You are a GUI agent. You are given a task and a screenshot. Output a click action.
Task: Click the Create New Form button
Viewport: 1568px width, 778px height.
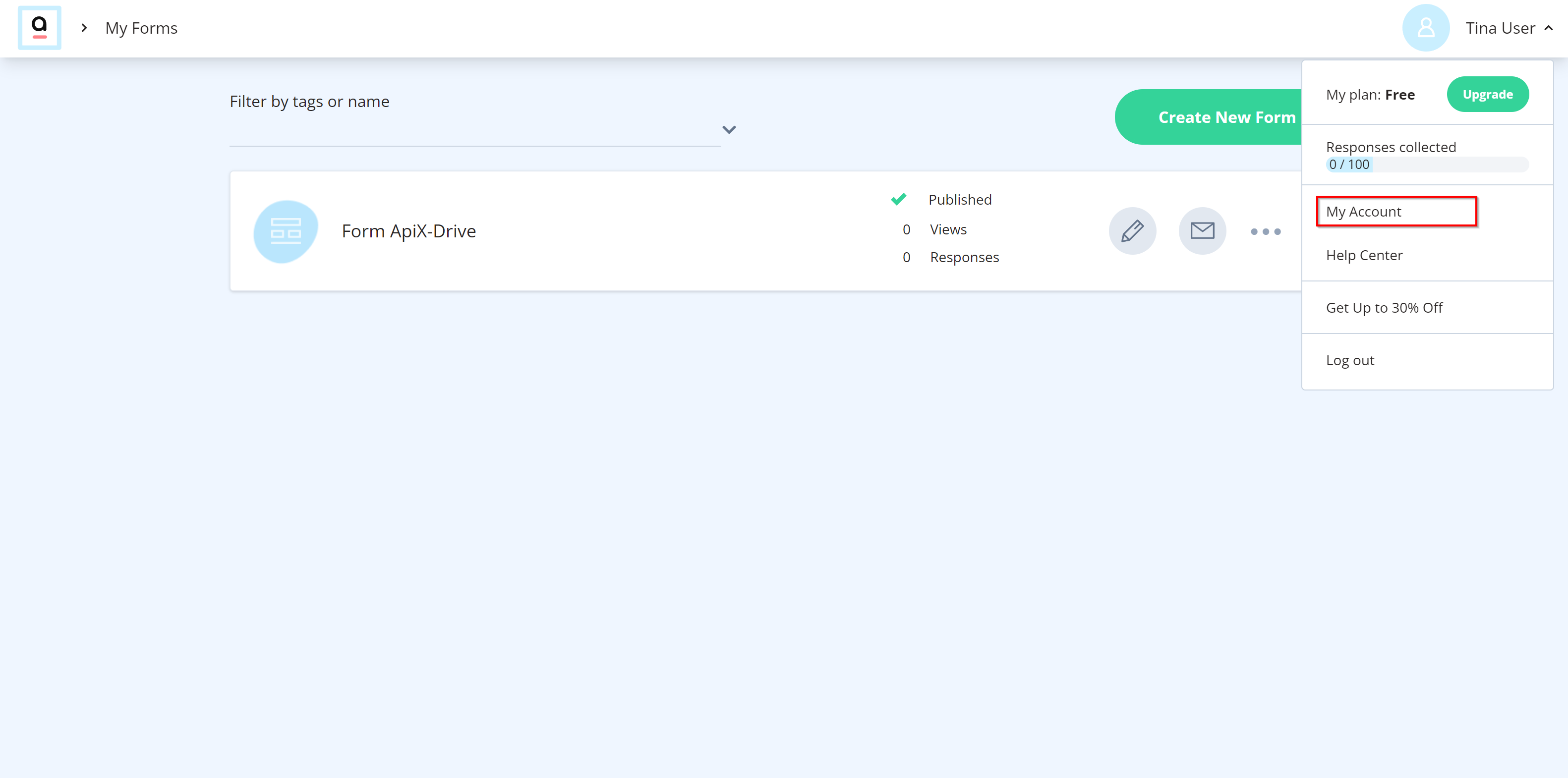(x=1208, y=117)
